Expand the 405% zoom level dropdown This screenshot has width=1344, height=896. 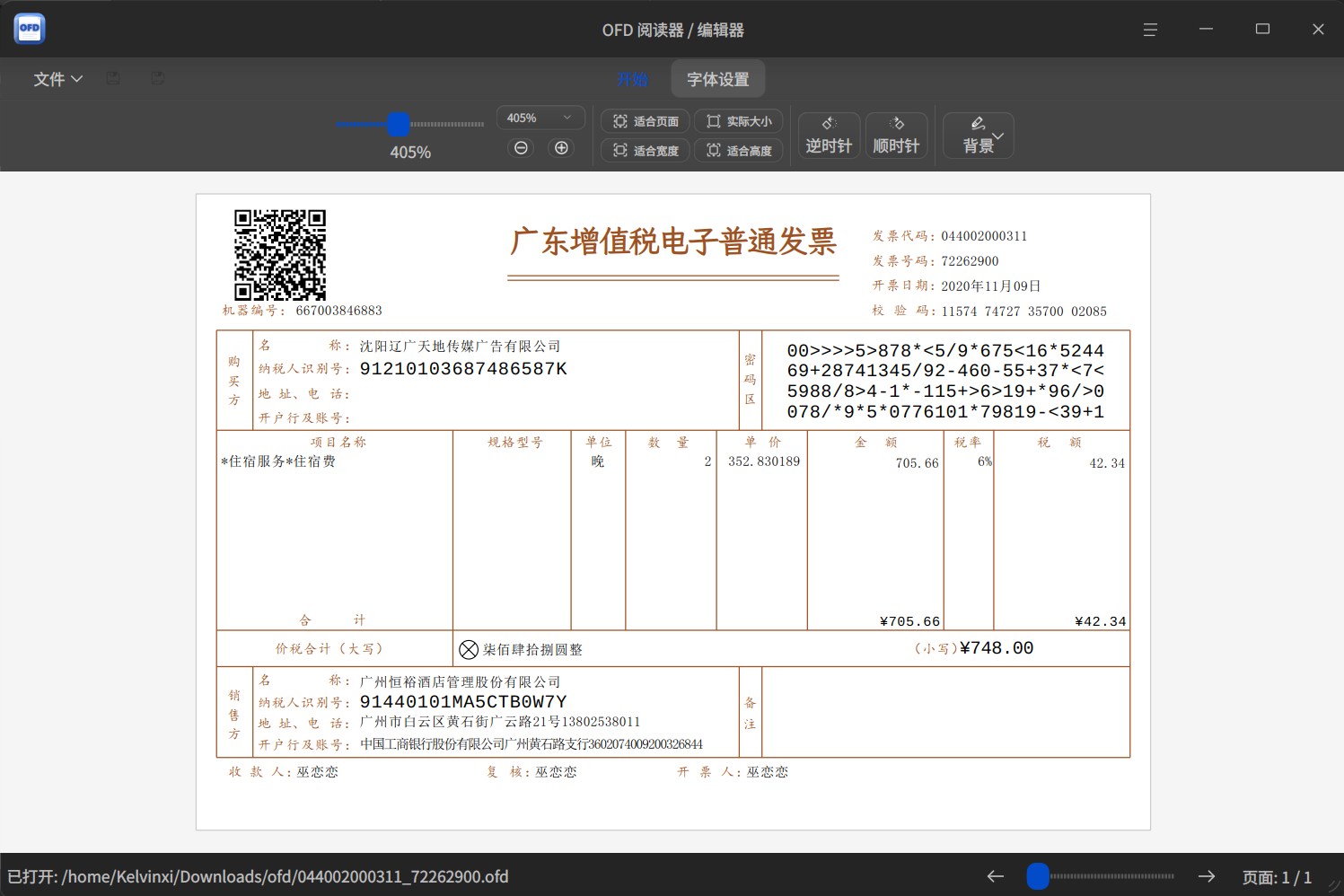coord(540,118)
